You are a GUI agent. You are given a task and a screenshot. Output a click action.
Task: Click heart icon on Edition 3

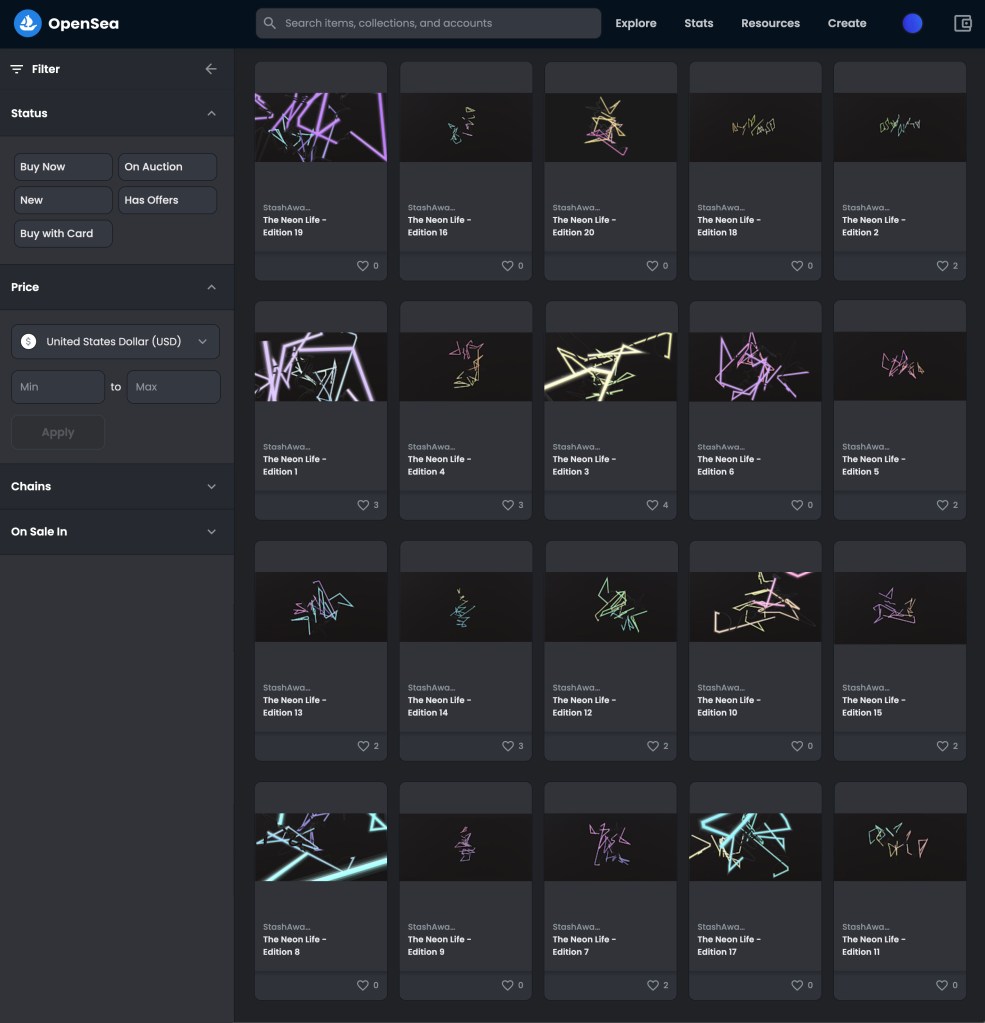coord(652,505)
